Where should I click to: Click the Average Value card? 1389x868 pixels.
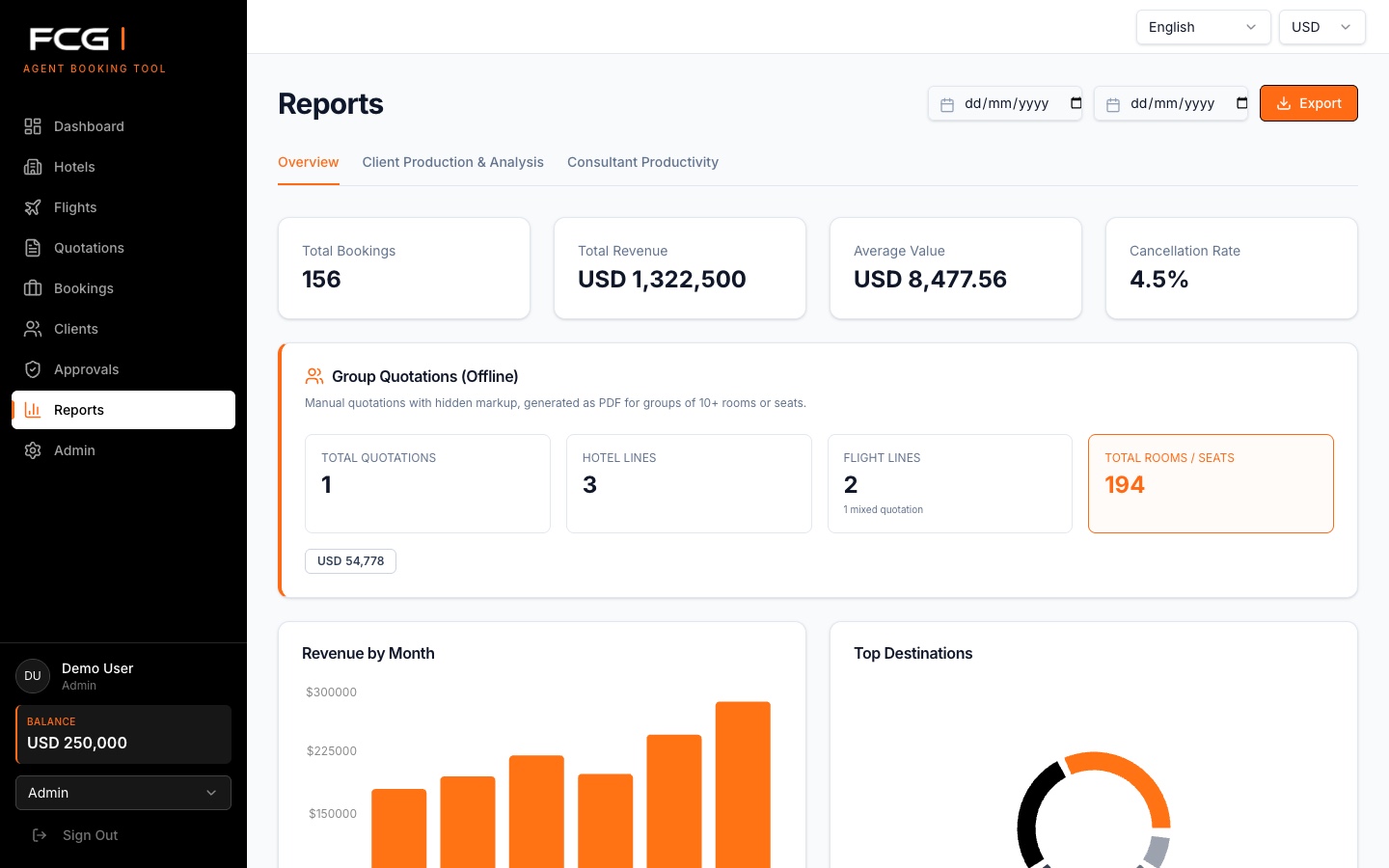[x=956, y=268]
